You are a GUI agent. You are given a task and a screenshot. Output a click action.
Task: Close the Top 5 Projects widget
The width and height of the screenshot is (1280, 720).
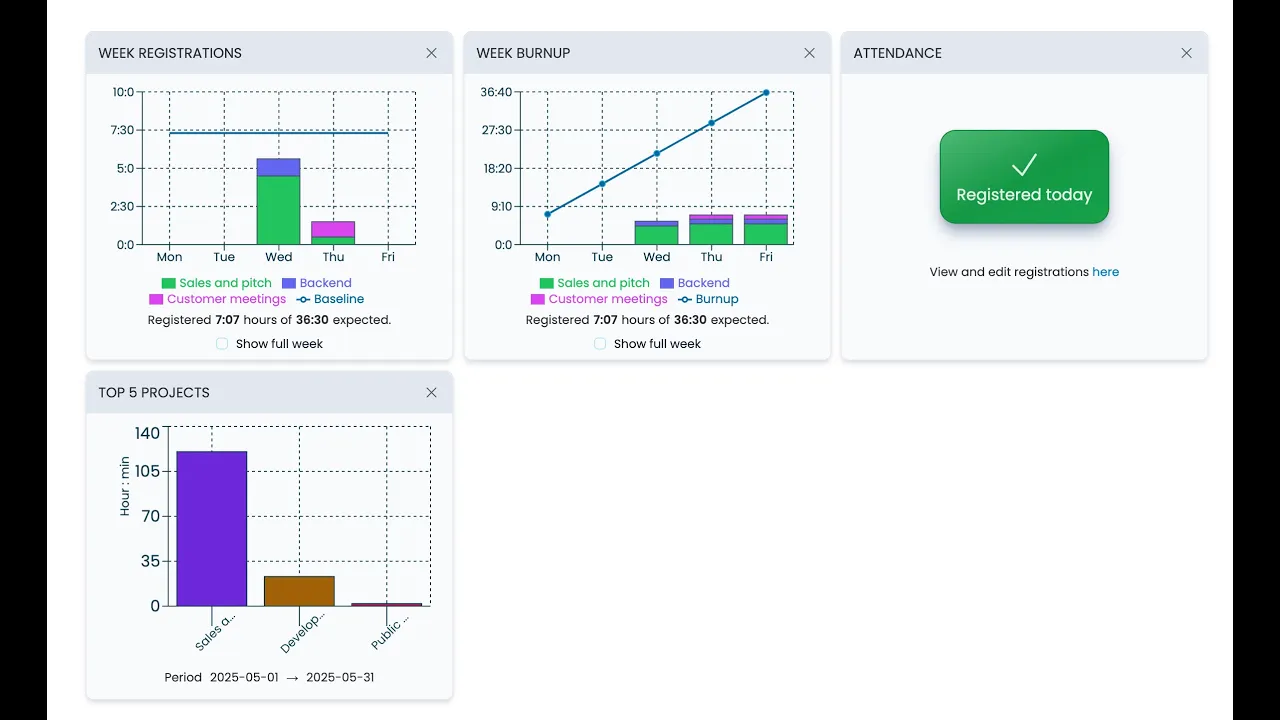click(x=431, y=393)
